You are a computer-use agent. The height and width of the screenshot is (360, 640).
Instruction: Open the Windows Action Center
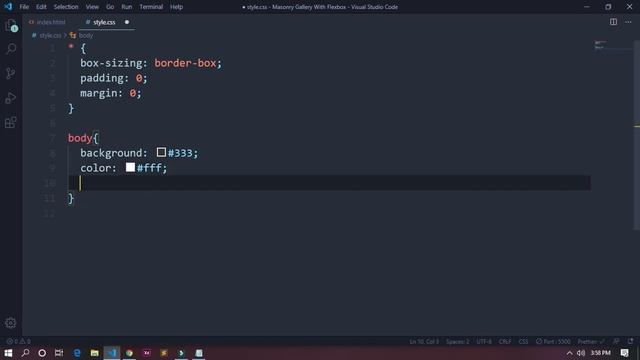pyautogui.click(x=624, y=353)
